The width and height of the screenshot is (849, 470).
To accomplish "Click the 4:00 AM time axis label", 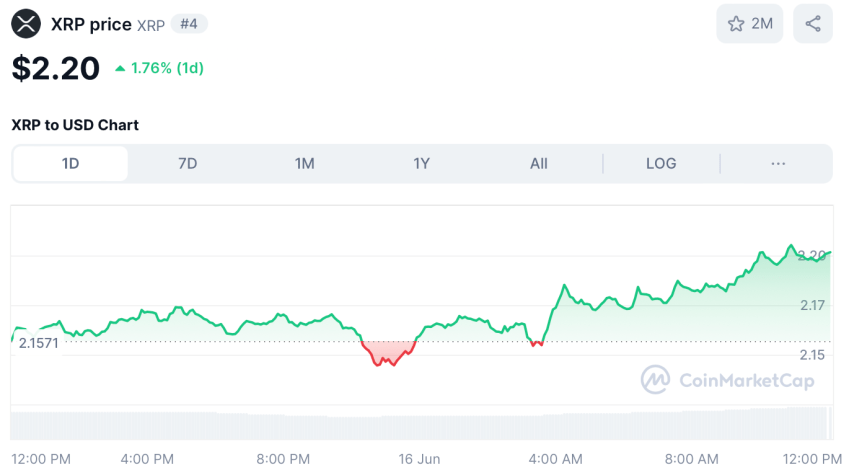I will (x=556, y=459).
